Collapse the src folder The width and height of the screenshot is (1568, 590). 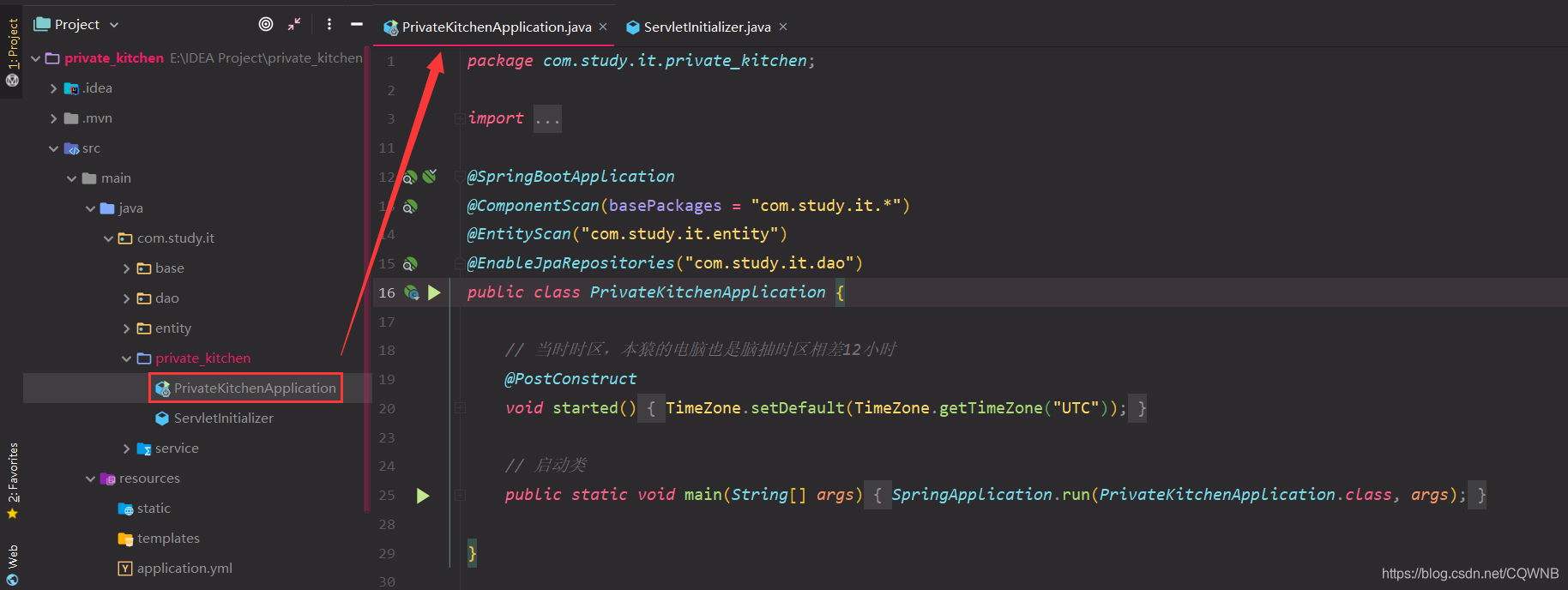[53, 148]
